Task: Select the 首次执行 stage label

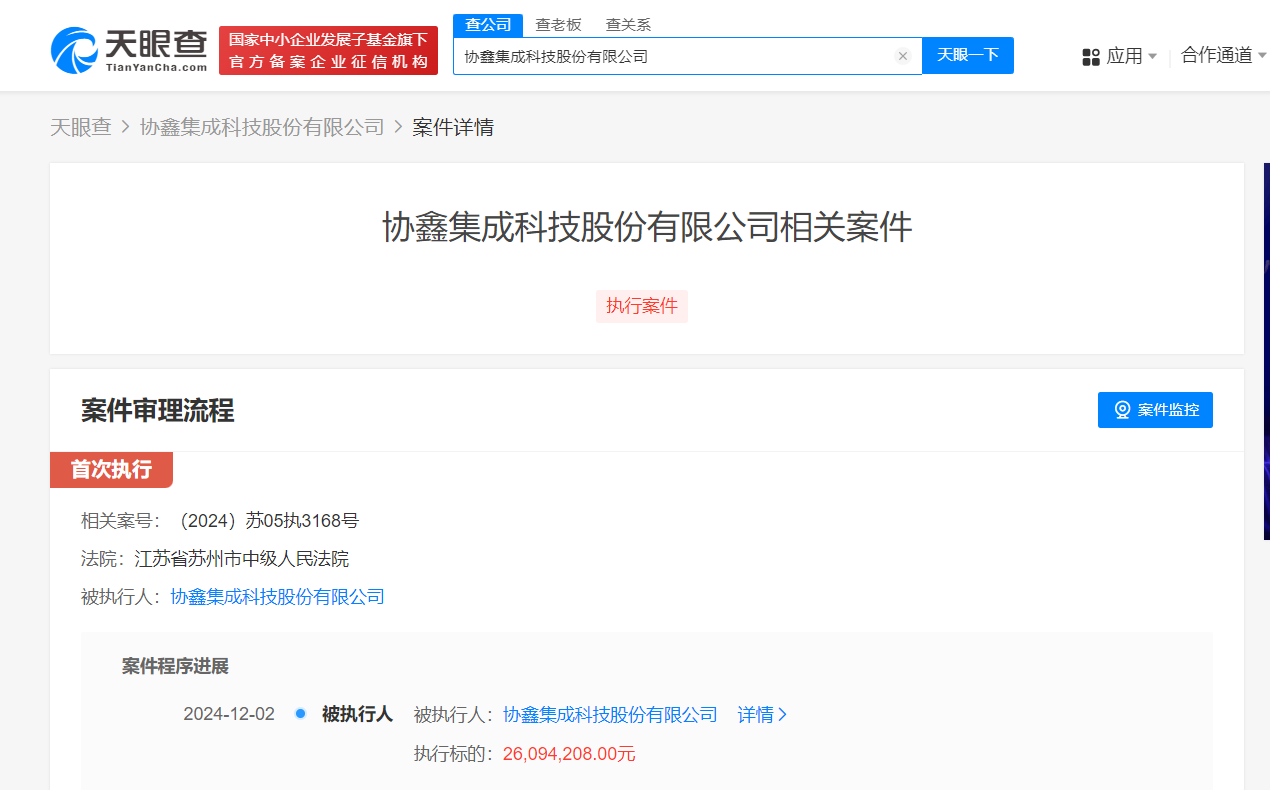Action: tap(111, 470)
